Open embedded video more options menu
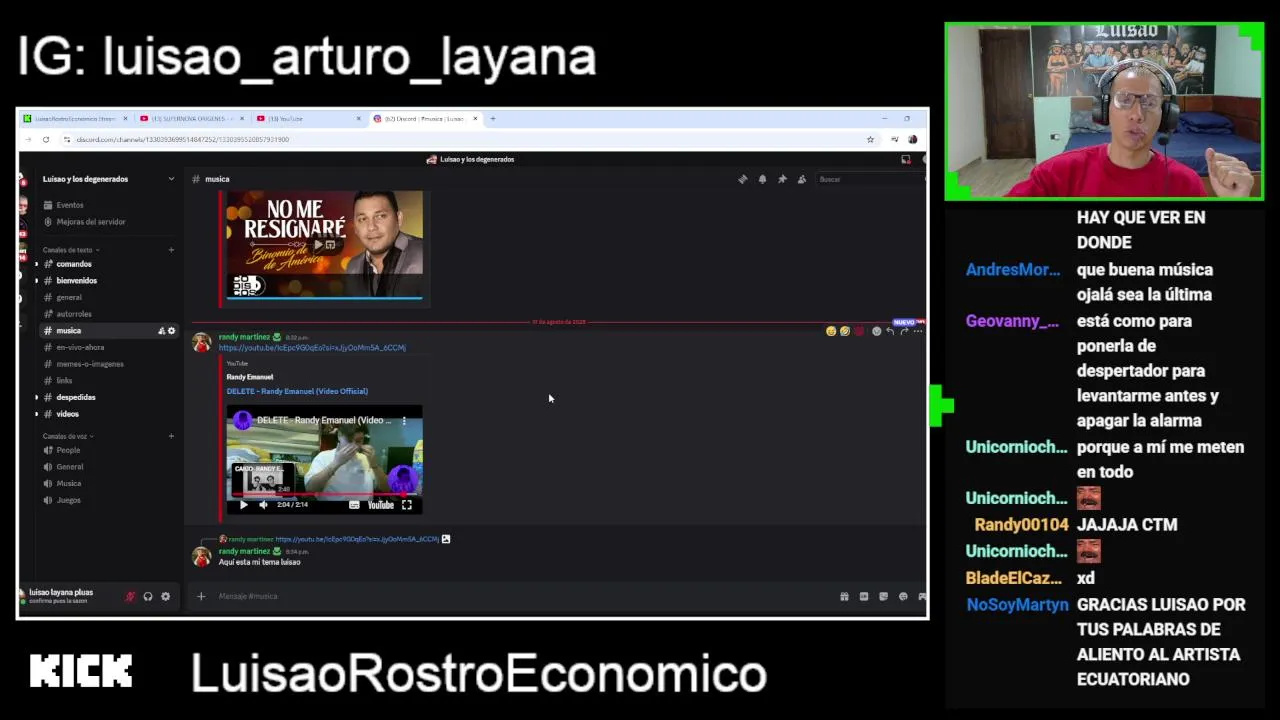1280x720 pixels. [404, 421]
